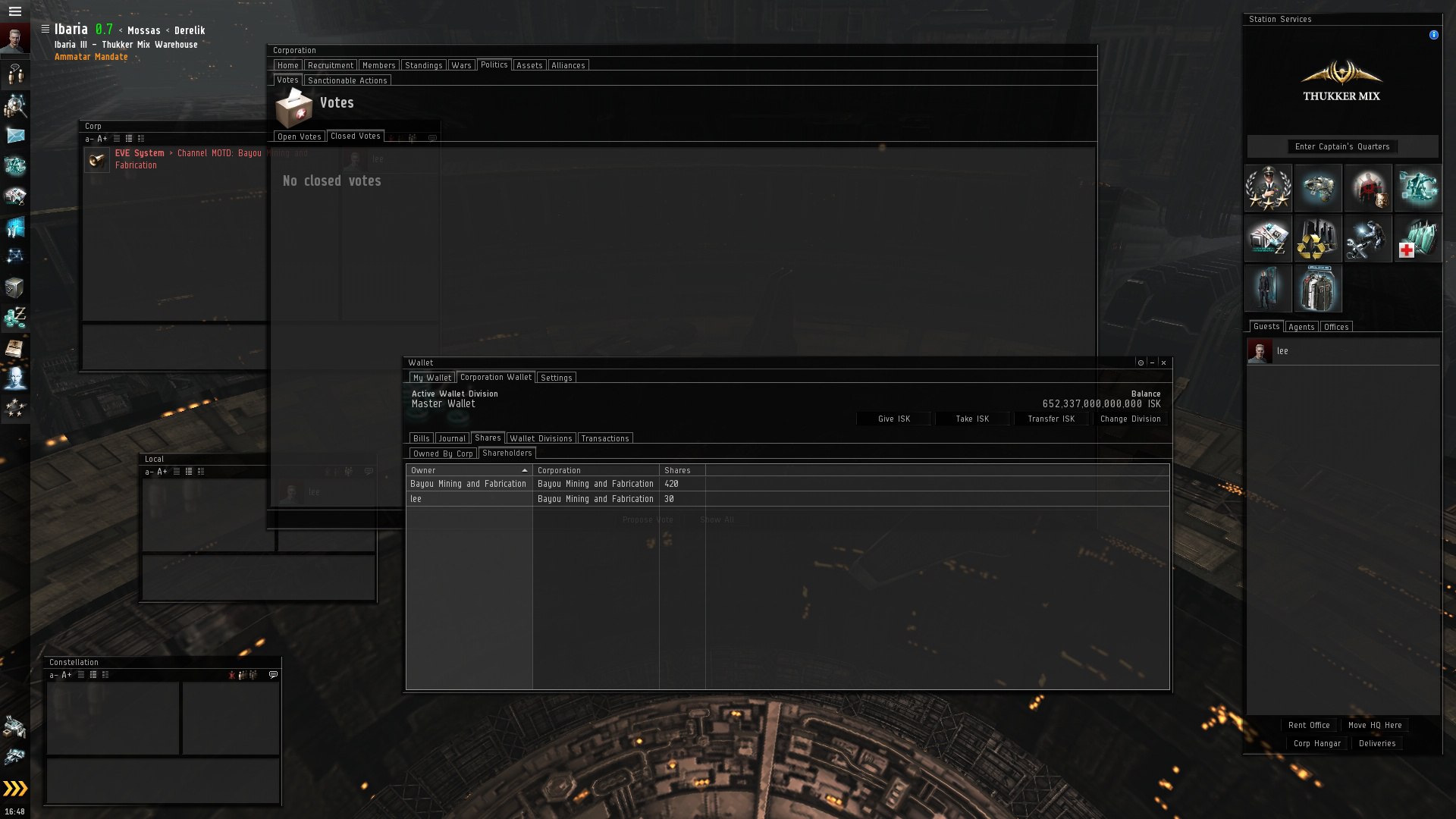Open the wallet Settings tab
The image size is (1456, 819).
(556, 378)
